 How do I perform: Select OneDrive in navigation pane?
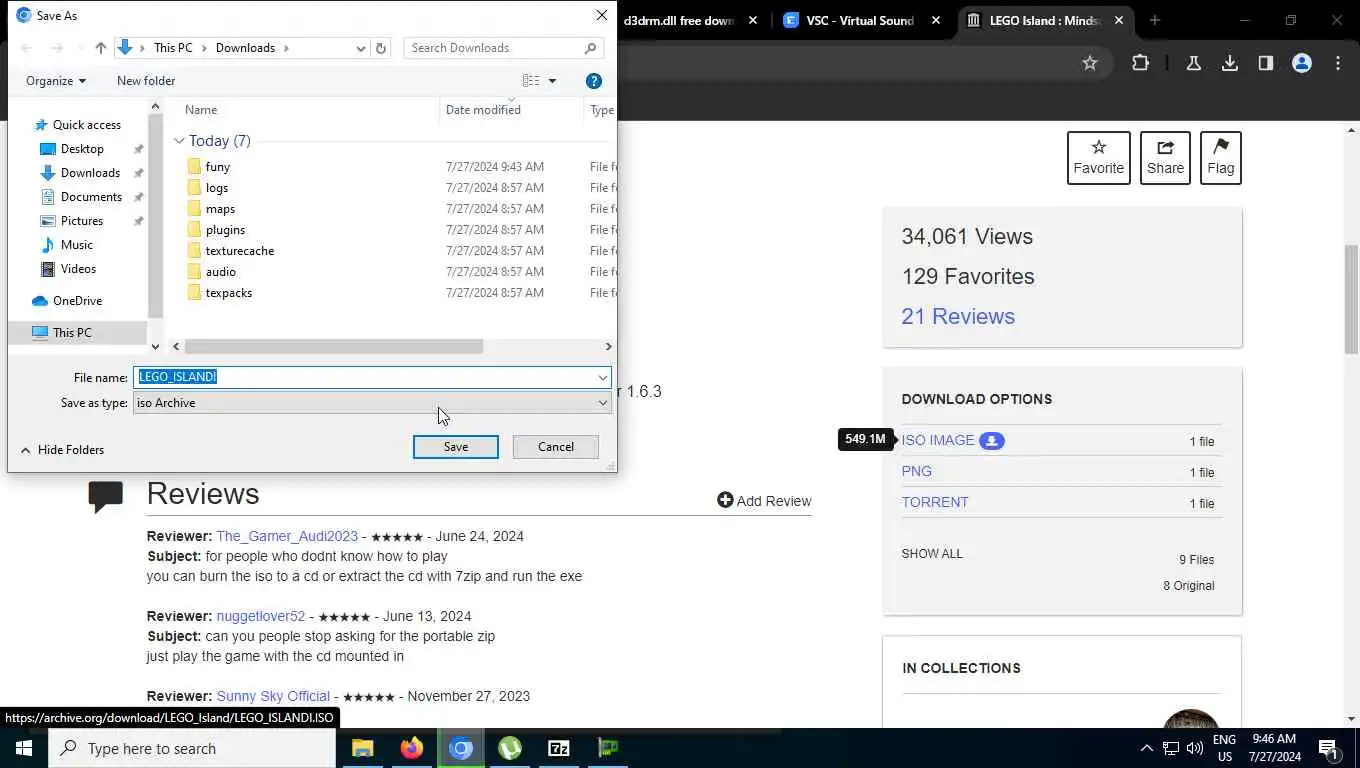click(x=77, y=301)
